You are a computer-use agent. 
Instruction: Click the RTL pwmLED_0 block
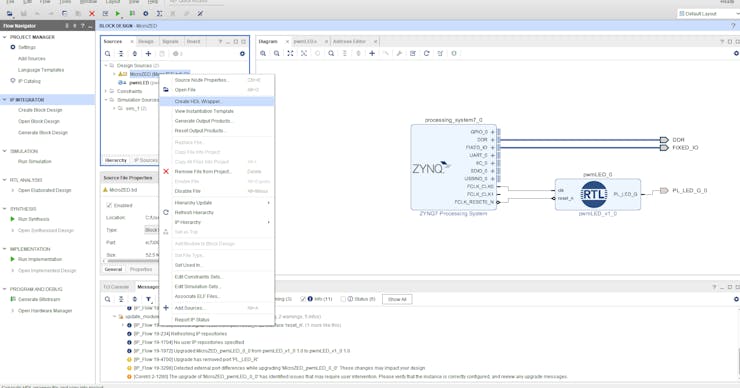pyautogui.click(x=597, y=194)
